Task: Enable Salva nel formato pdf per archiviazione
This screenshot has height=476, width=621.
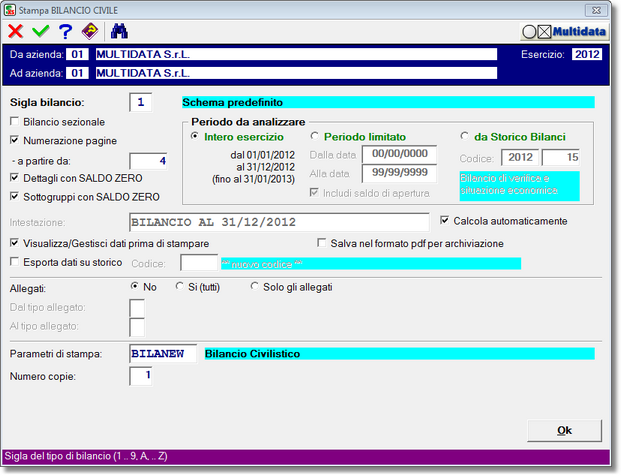Action: pyautogui.click(x=322, y=242)
